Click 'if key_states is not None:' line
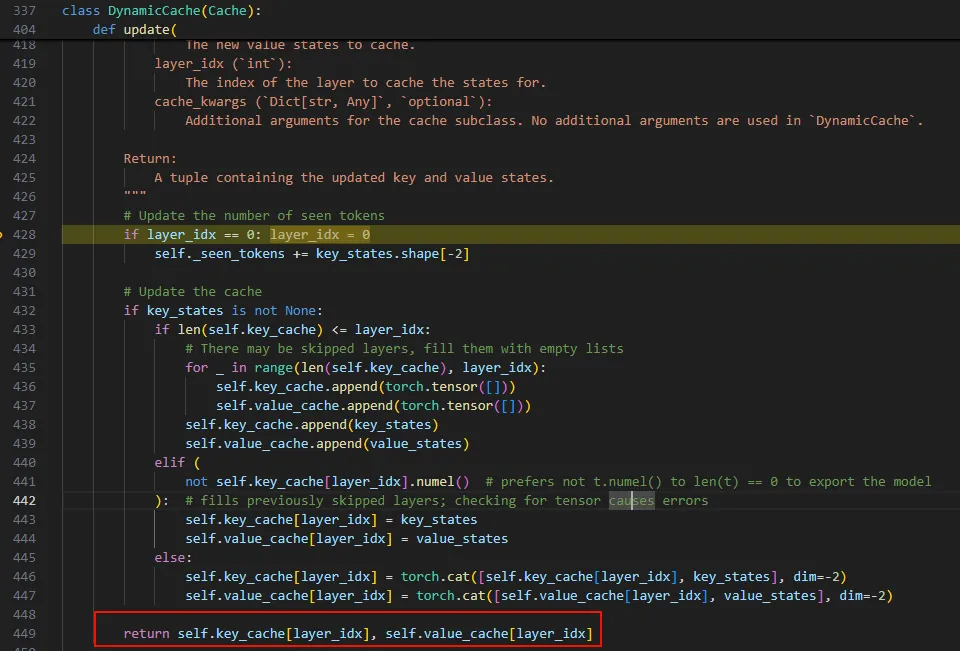Image resolution: width=960 pixels, height=651 pixels. tap(223, 310)
